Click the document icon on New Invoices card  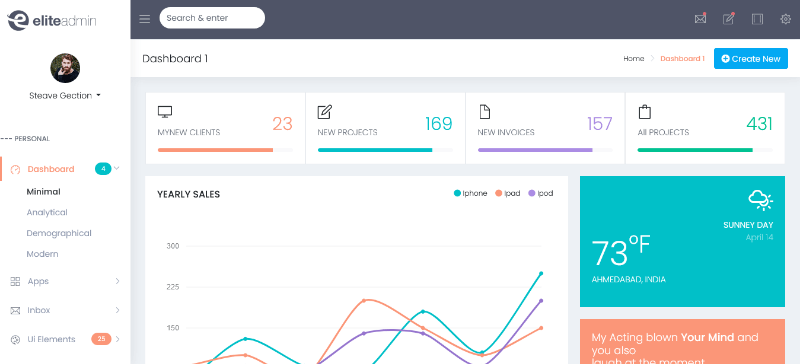484,112
